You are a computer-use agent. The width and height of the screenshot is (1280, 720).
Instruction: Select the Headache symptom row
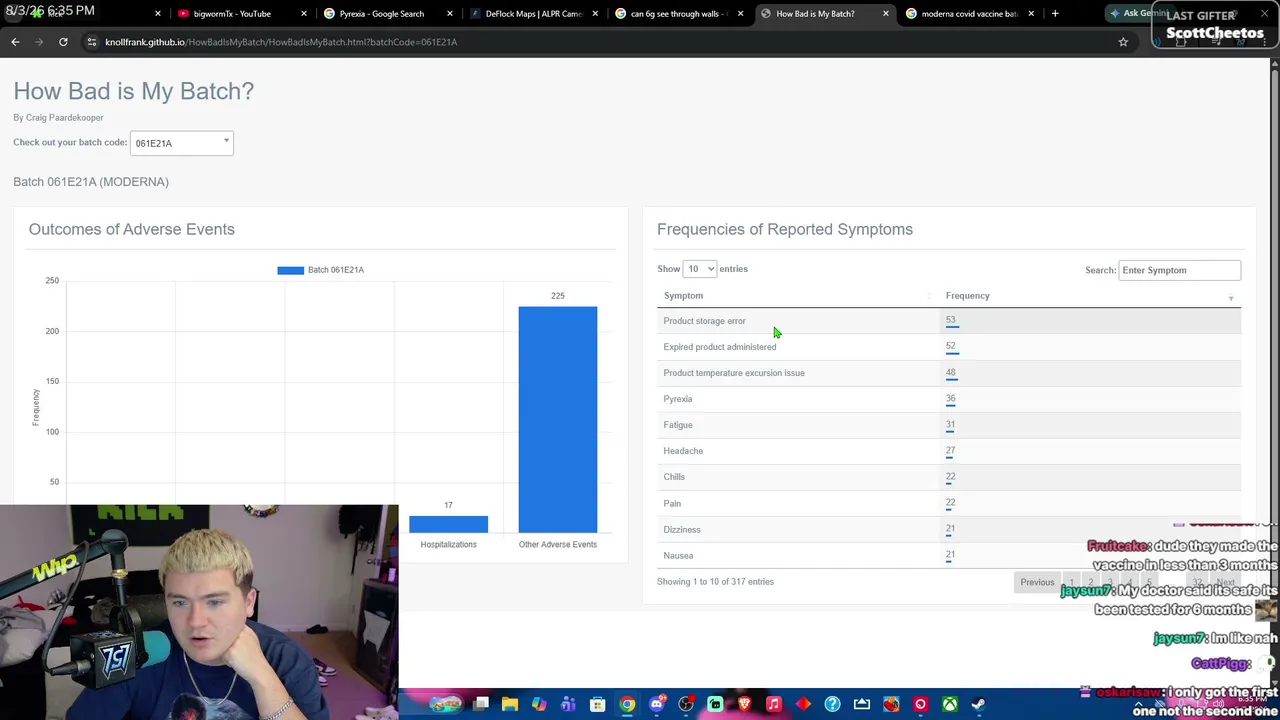pyautogui.click(x=948, y=451)
